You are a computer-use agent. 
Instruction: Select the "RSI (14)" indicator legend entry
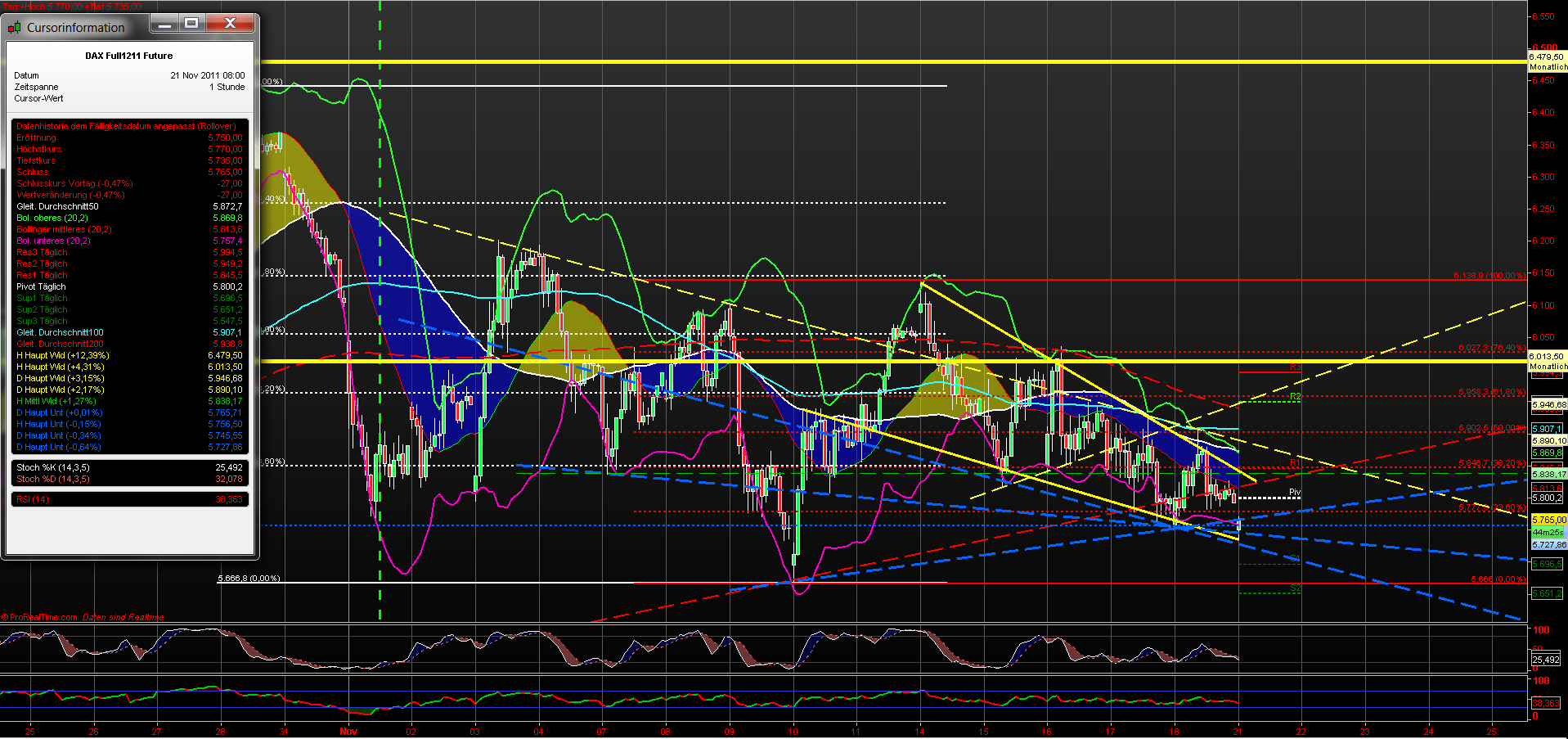33,499
